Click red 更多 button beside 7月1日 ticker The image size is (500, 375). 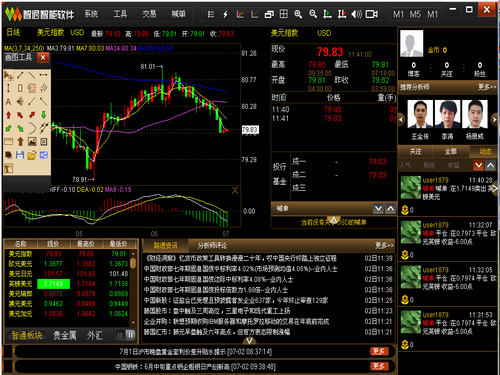[378, 351]
